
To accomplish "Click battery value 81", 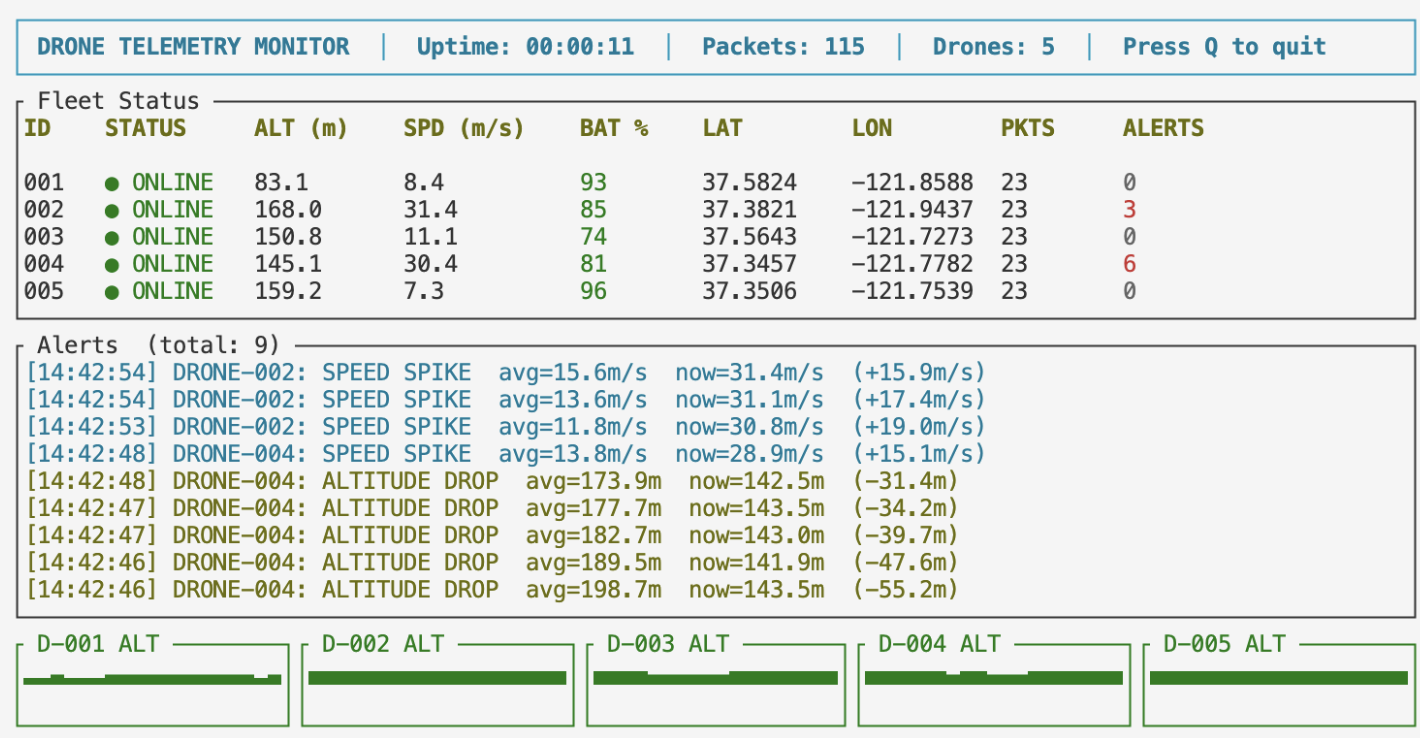I will pos(593,264).
